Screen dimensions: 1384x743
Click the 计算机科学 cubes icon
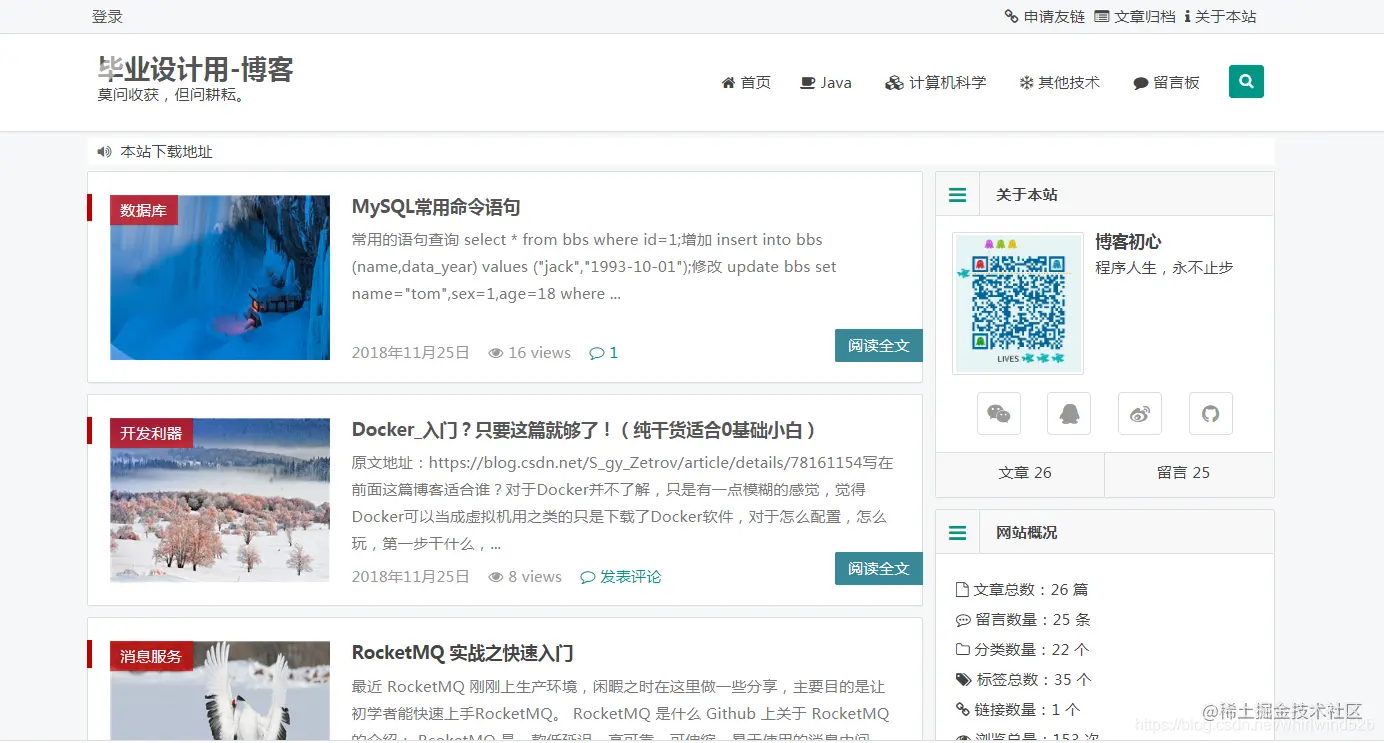(x=894, y=83)
